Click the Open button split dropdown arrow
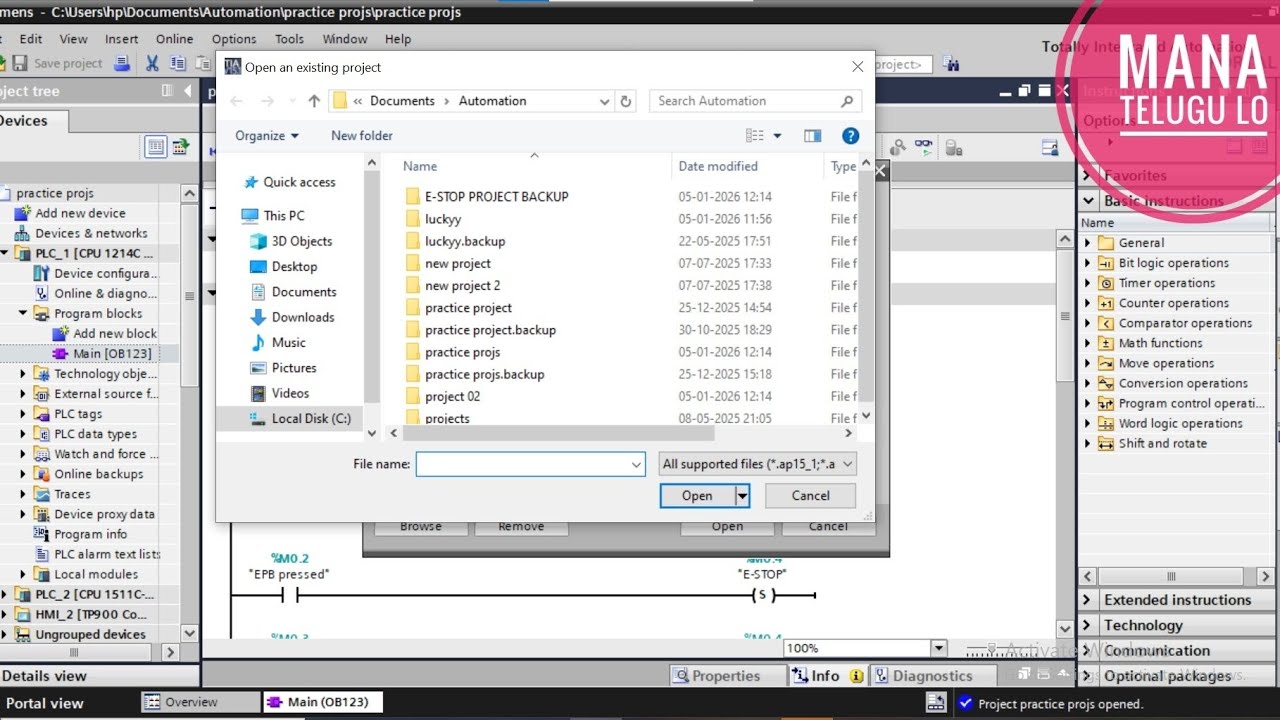This screenshot has width=1280, height=720. pos(742,495)
